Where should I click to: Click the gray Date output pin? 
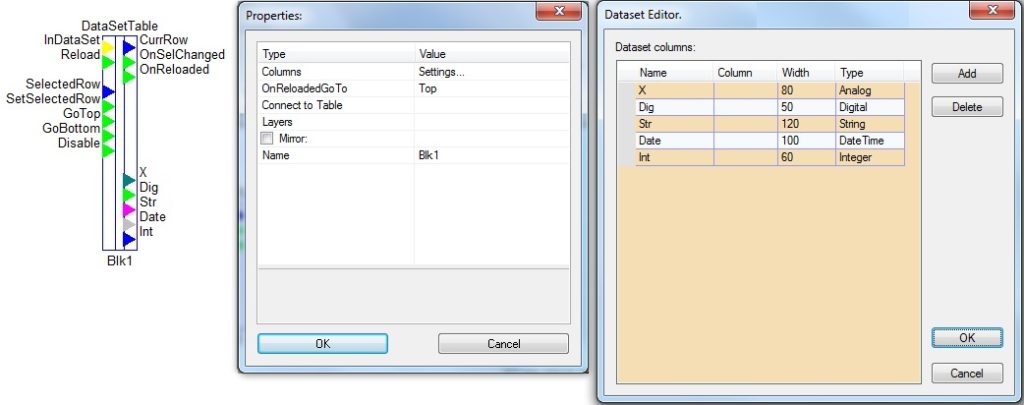point(129,225)
